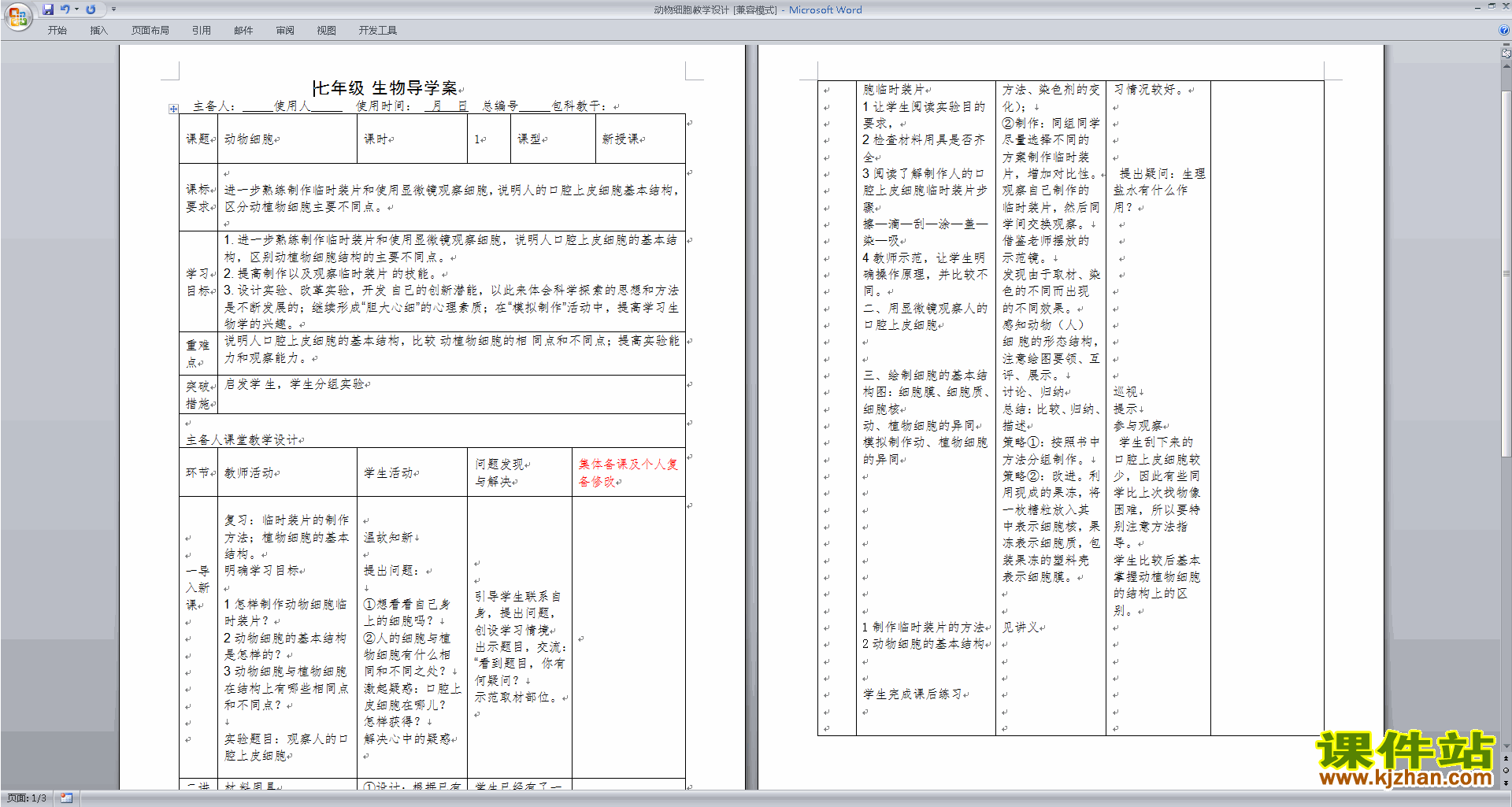
Task: Open the 插入 ribbon tab
Action: point(98,31)
